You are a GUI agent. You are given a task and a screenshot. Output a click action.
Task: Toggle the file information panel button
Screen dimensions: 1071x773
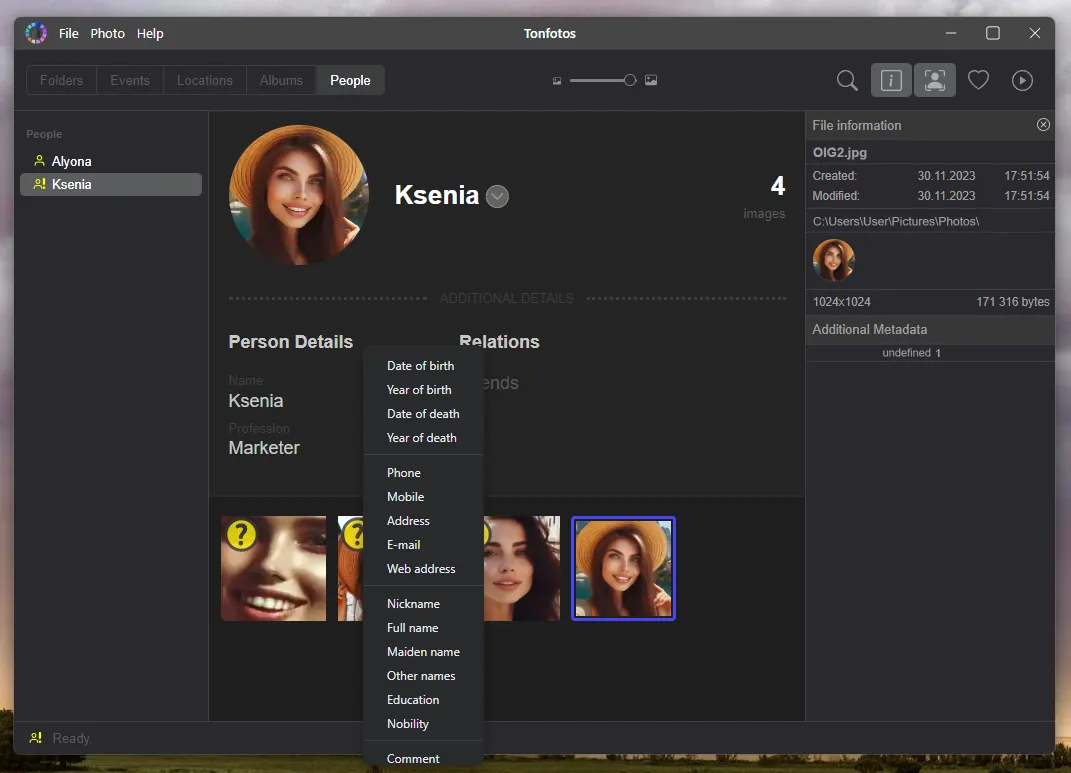tap(891, 81)
